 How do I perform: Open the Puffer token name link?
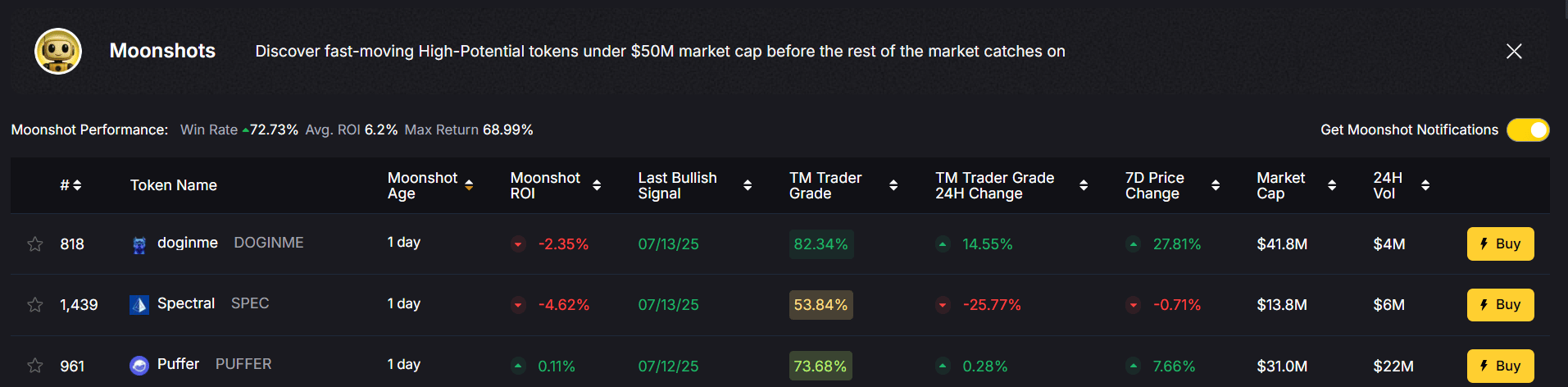coord(178,364)
